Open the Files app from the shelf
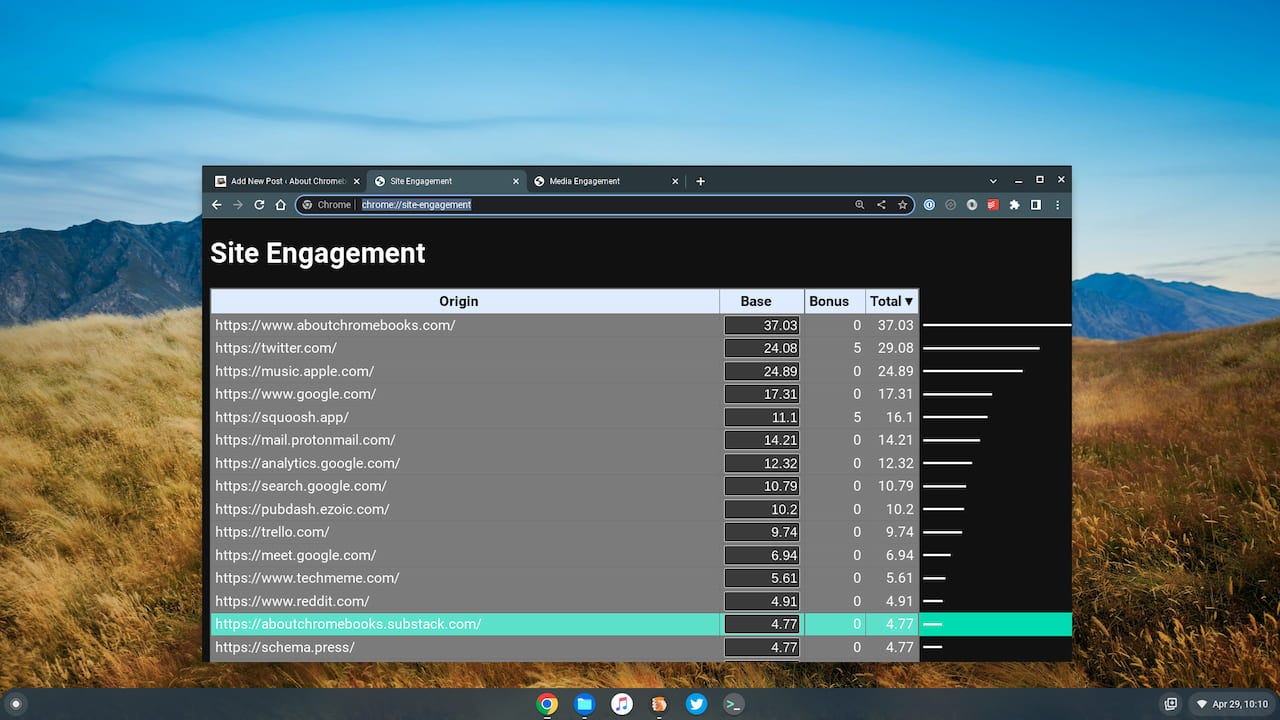 (x=585, y=704)
